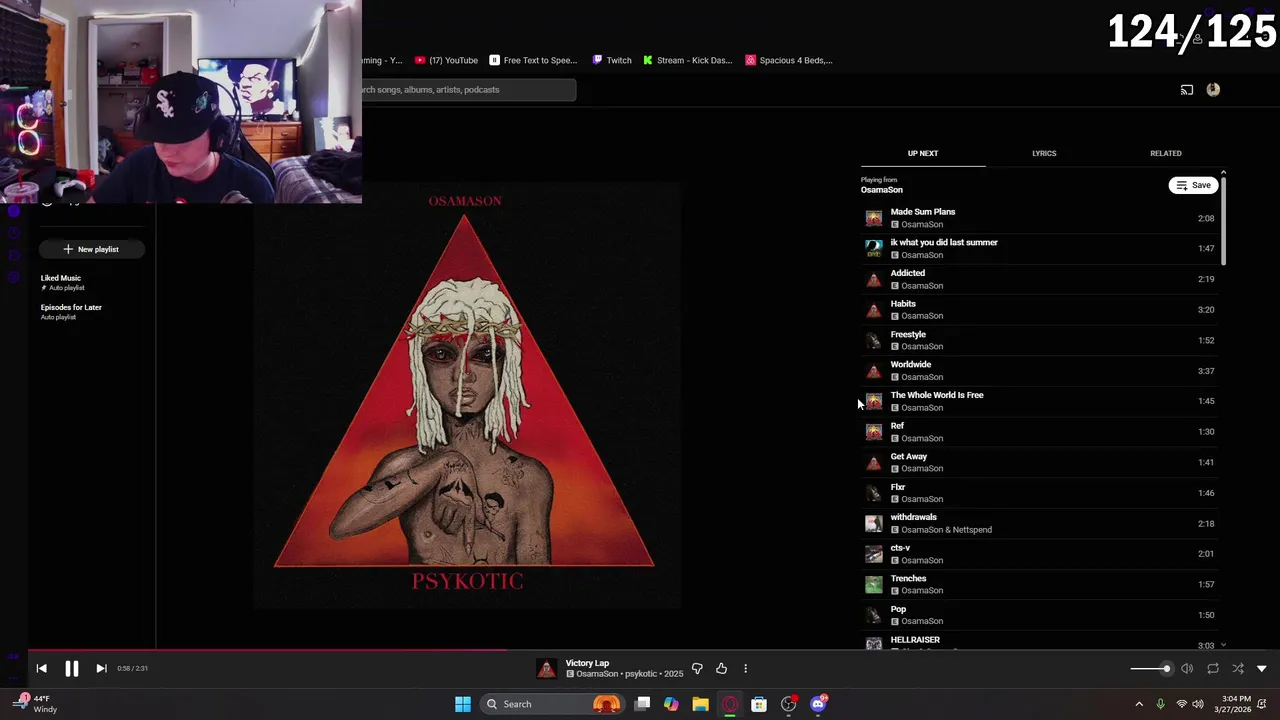Click the Trenches album thumbnail
Screen dimensions: 1280x720
tap(874, 584)
